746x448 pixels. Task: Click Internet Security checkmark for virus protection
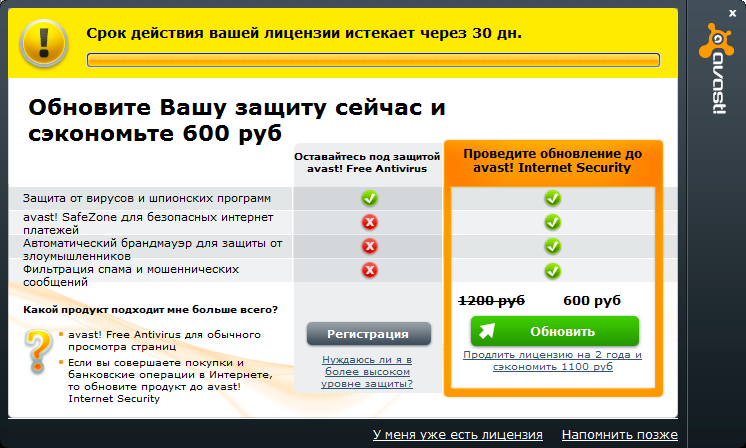pyautogui.click(x=552, y=198)
